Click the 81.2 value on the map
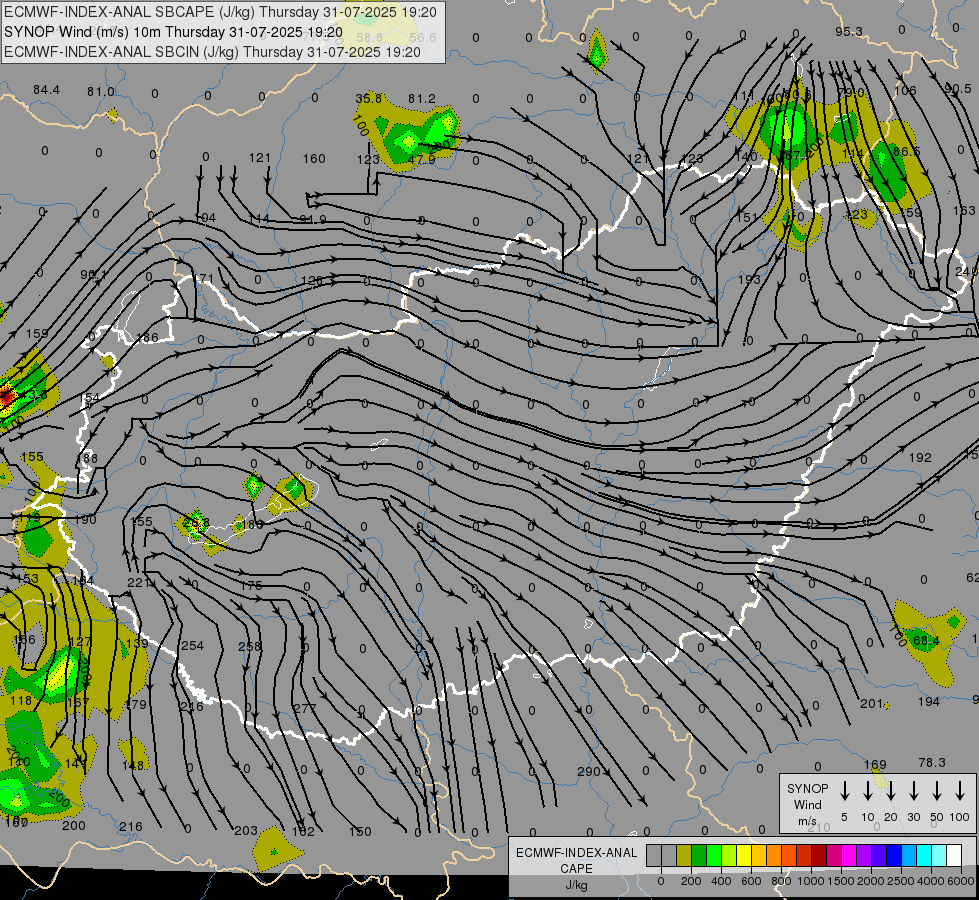This screenshot has width=979, height=900. [421, 99]
